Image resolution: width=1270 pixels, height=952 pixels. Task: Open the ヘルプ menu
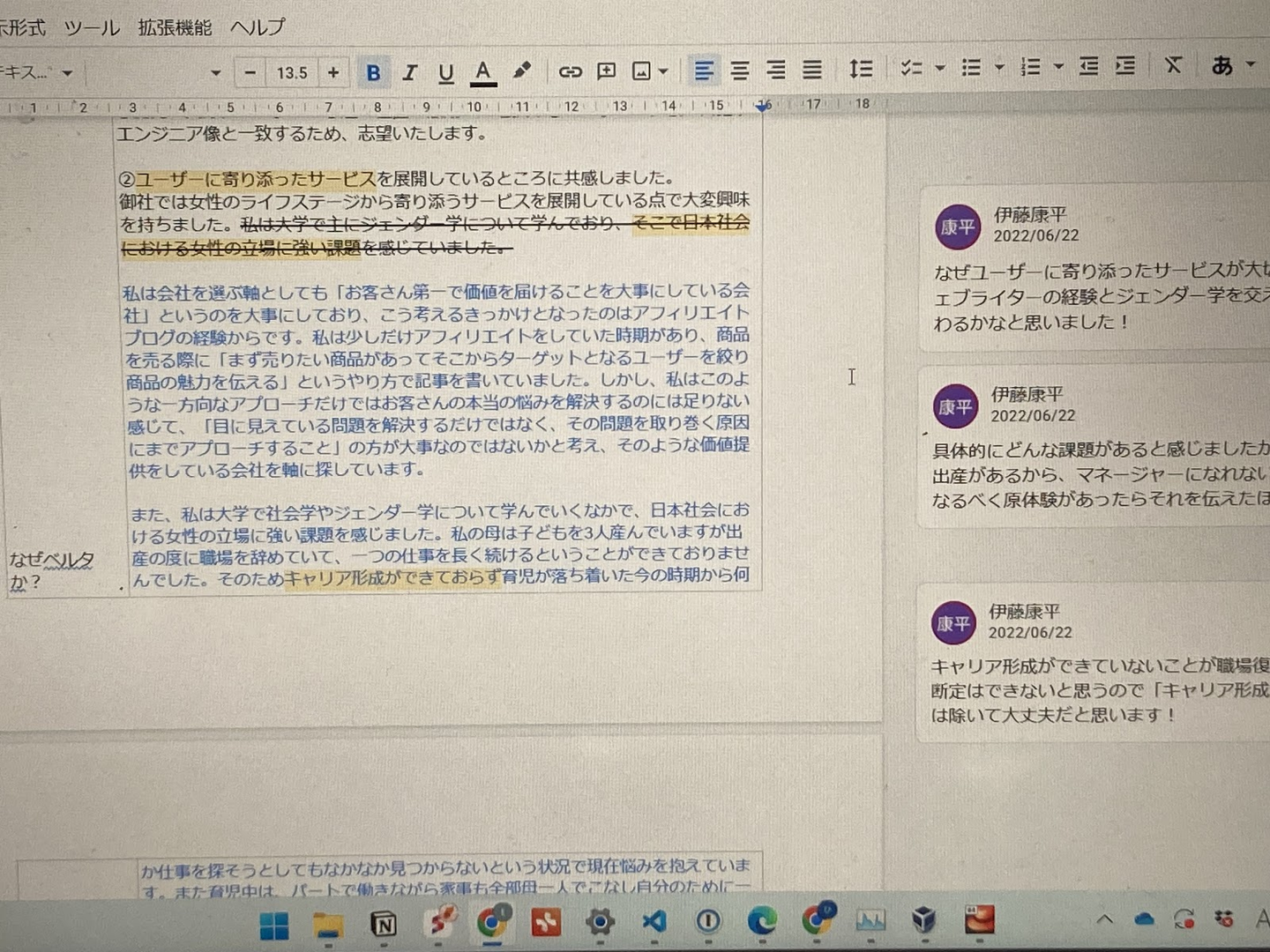pos(258,27)
